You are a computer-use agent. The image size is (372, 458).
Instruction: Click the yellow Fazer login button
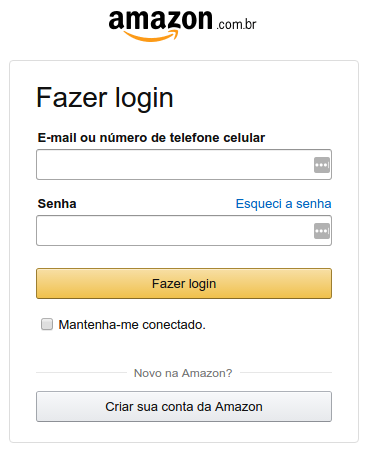pos(184,284)
